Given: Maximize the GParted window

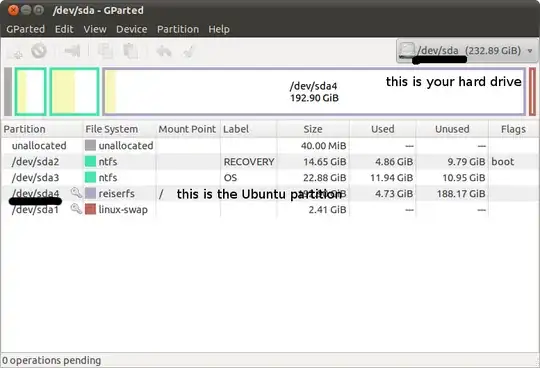Looking at the screenshot, I should click(39, 10).
